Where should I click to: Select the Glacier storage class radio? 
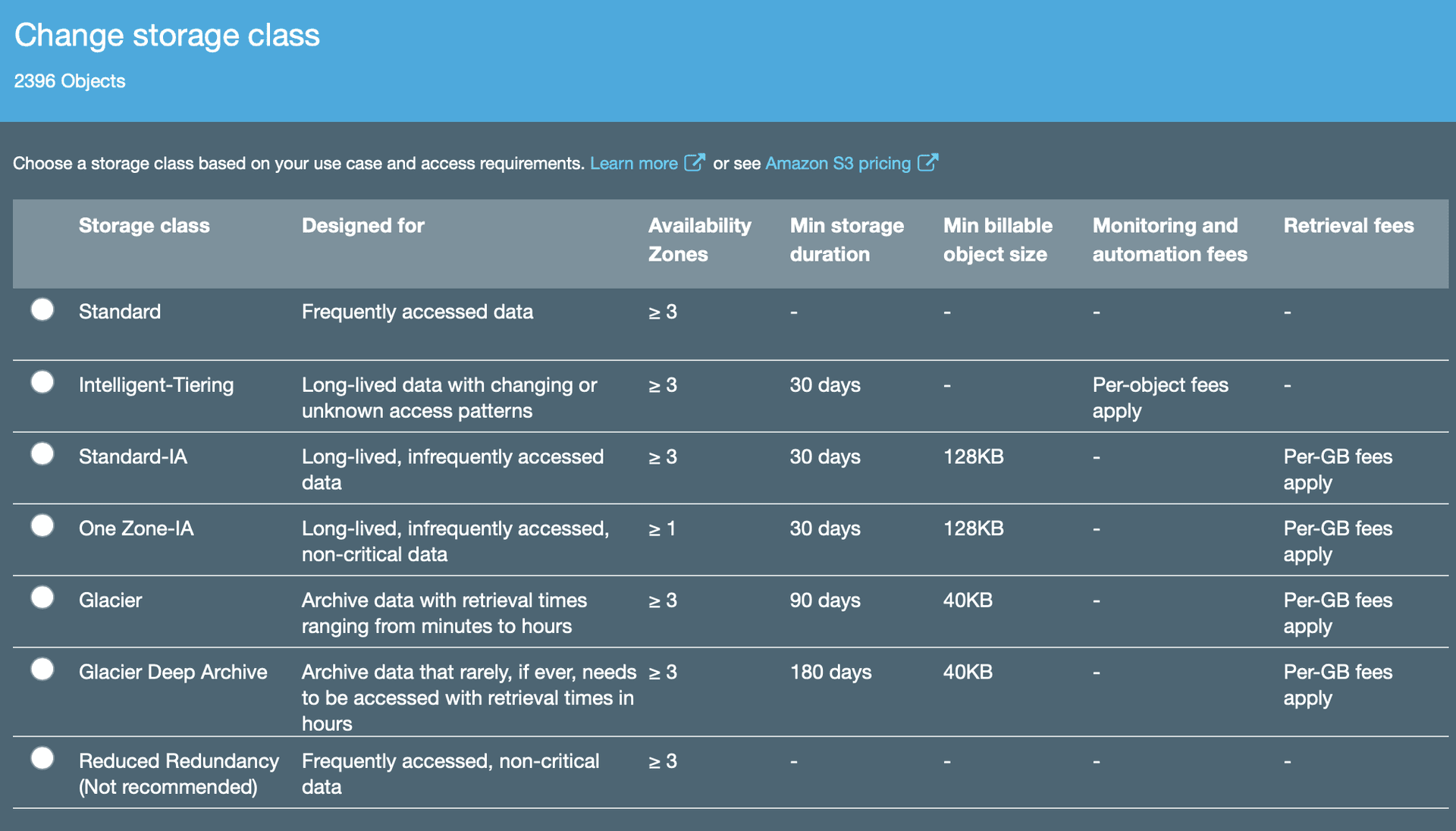[x=42, y=597]
